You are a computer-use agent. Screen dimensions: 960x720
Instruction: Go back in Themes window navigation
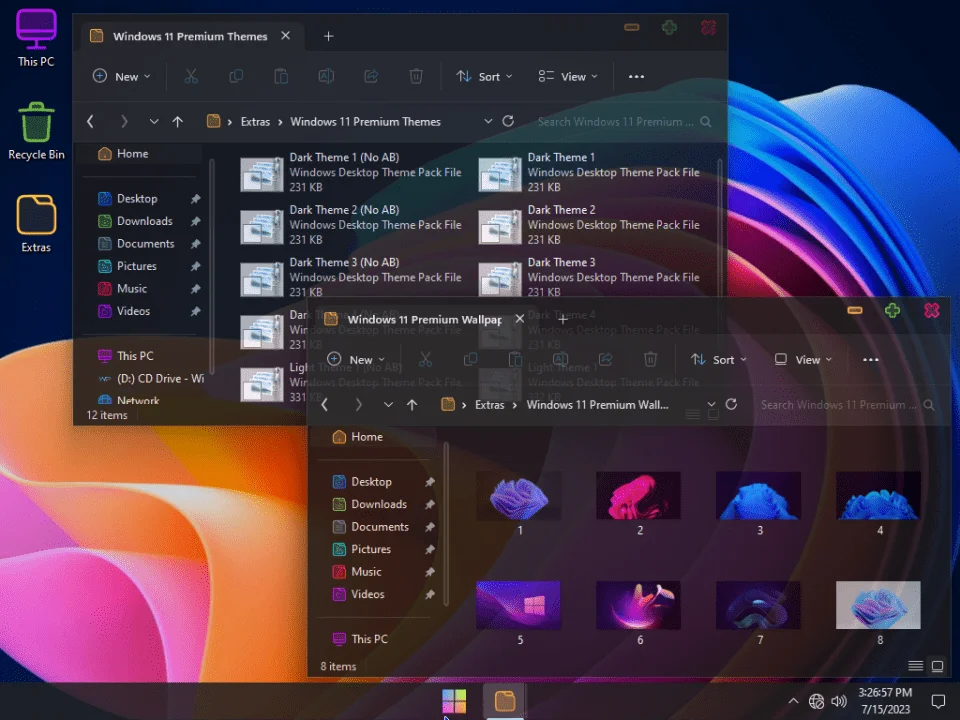90,121
